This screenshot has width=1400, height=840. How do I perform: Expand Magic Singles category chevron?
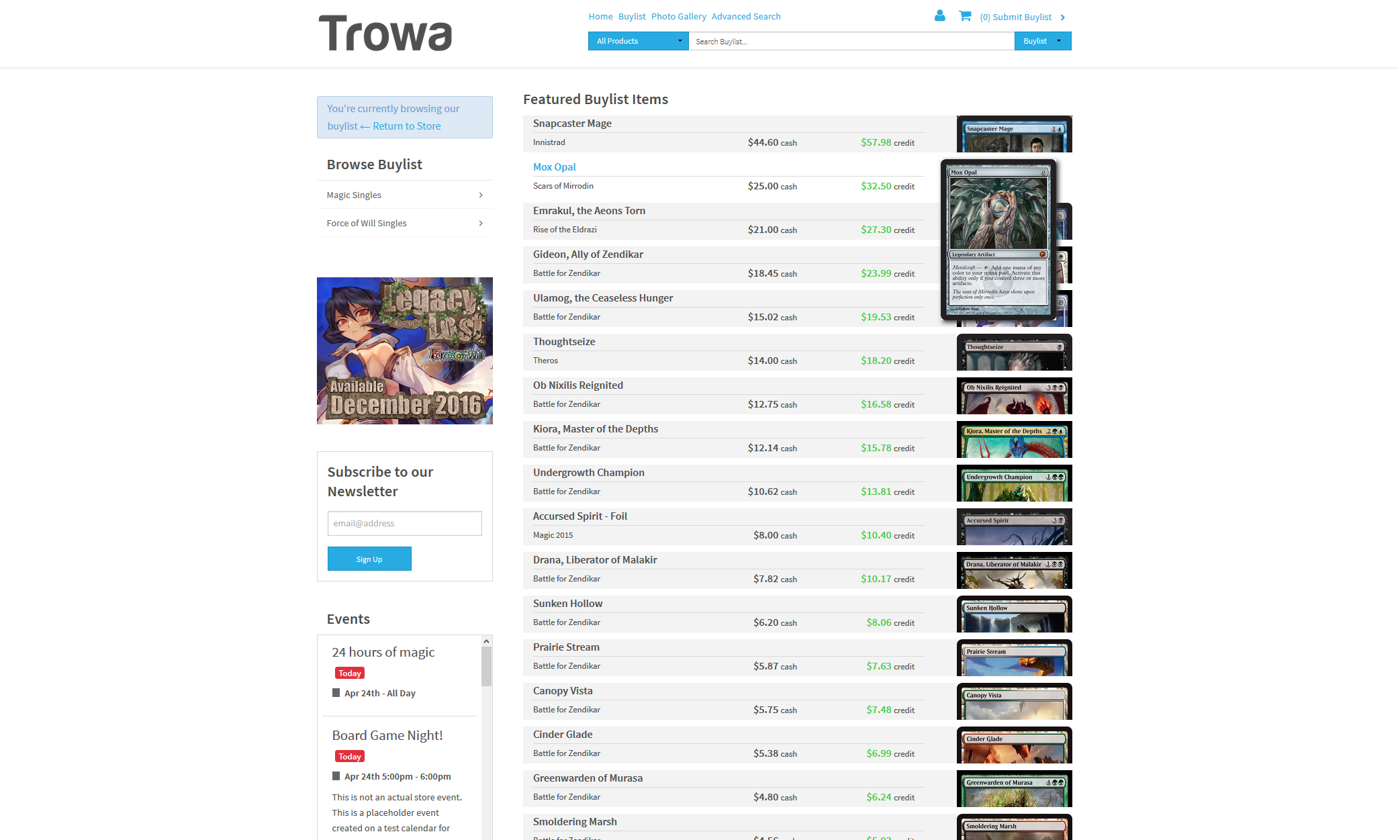[481, 195]
